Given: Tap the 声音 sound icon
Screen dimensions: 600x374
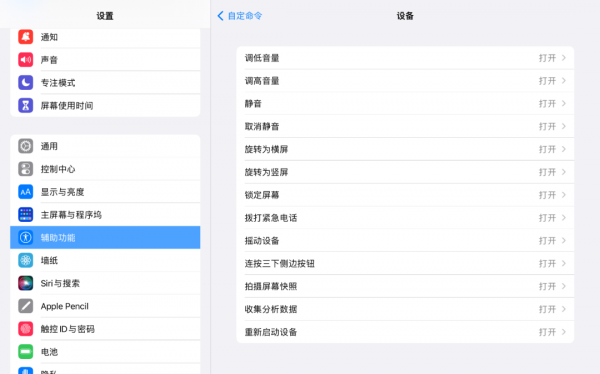Looking at the screenshot, I should pos(26,60).
